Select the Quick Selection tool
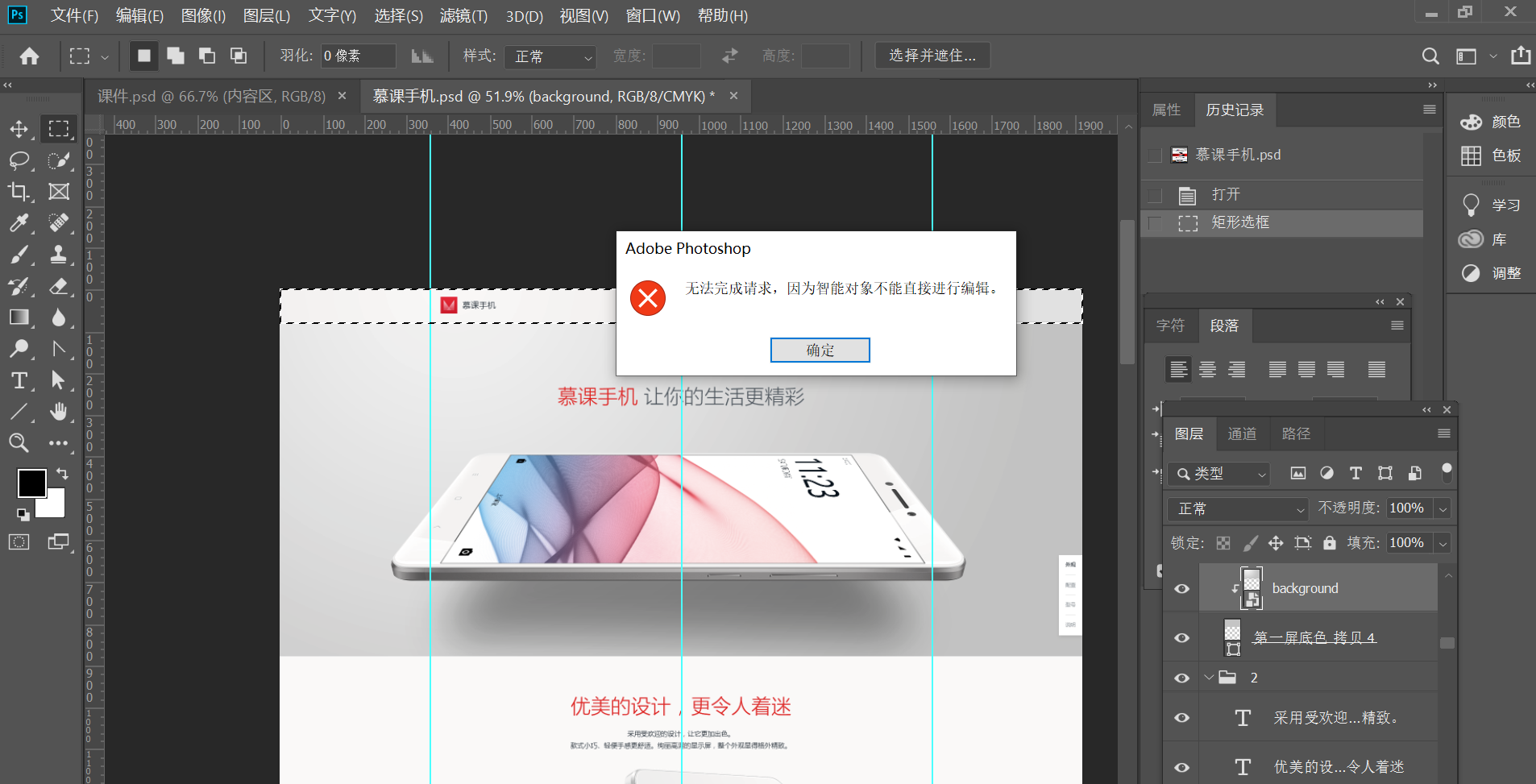 [x=58, y=160]
